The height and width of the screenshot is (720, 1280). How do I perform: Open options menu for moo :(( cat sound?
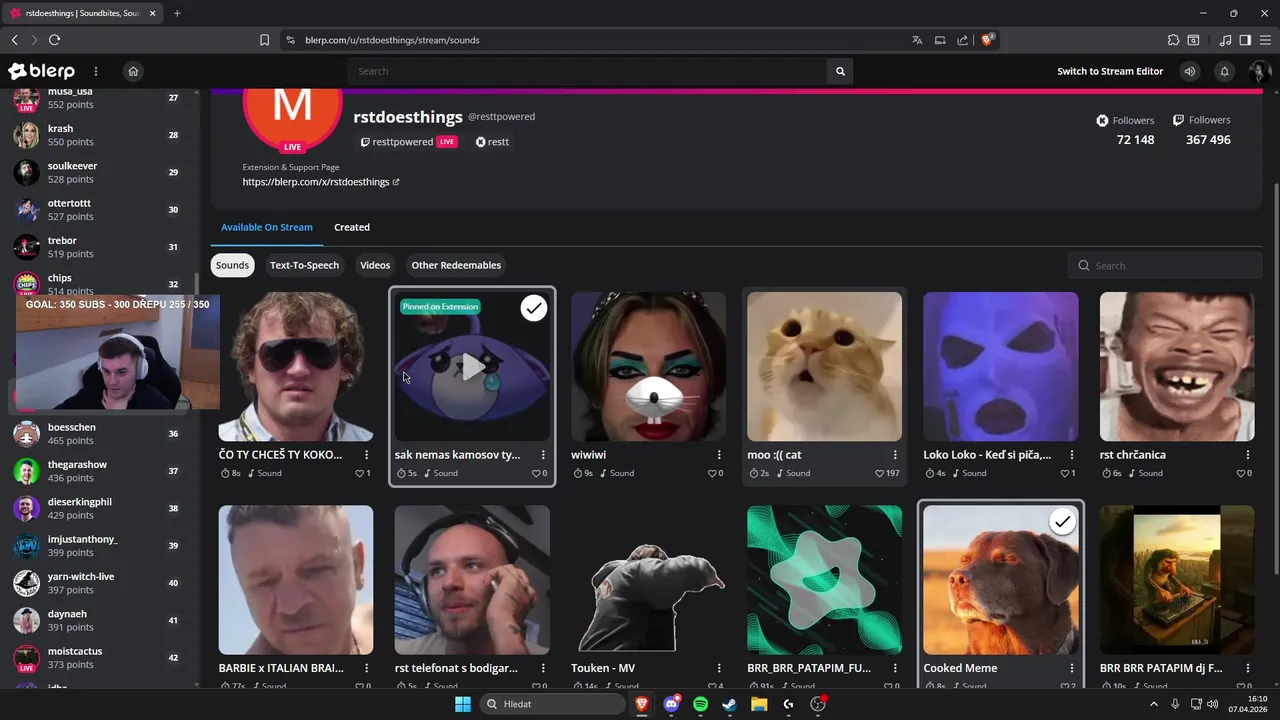(895, 455)
